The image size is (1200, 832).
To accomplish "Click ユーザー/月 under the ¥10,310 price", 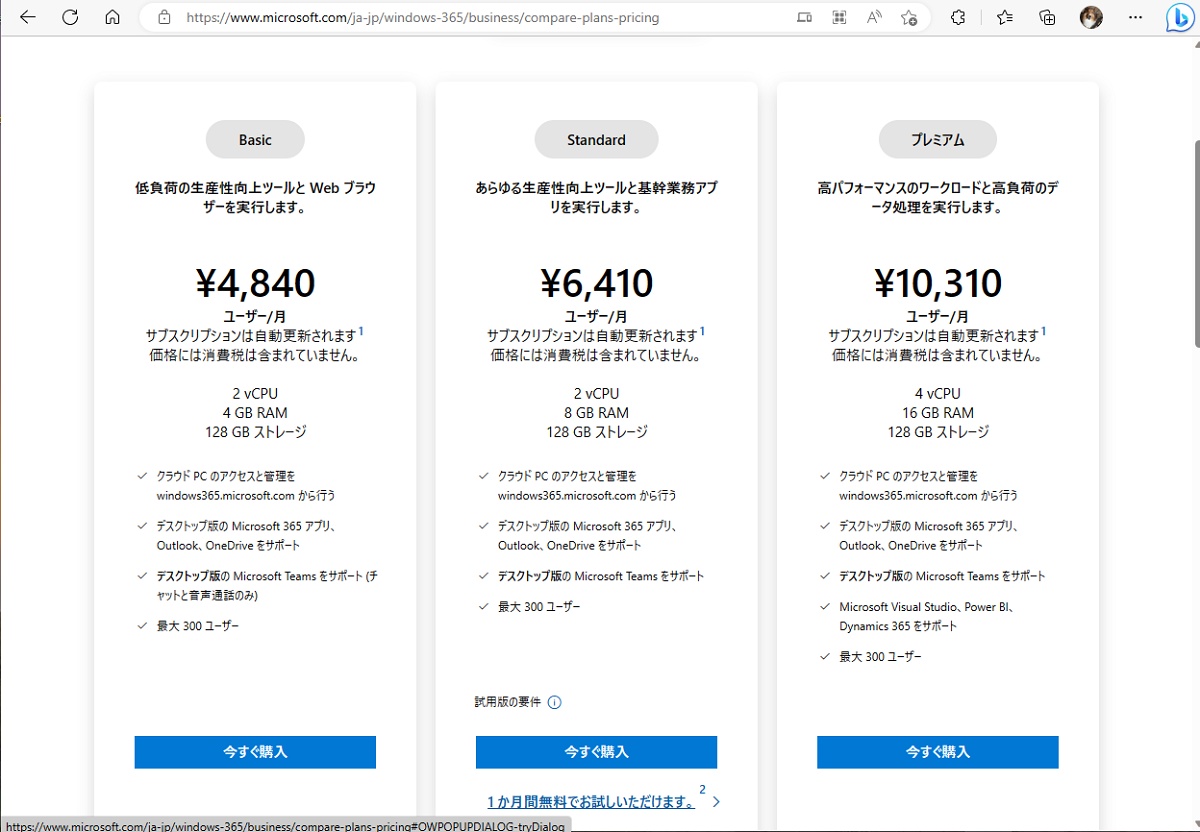I will point(937,317).
